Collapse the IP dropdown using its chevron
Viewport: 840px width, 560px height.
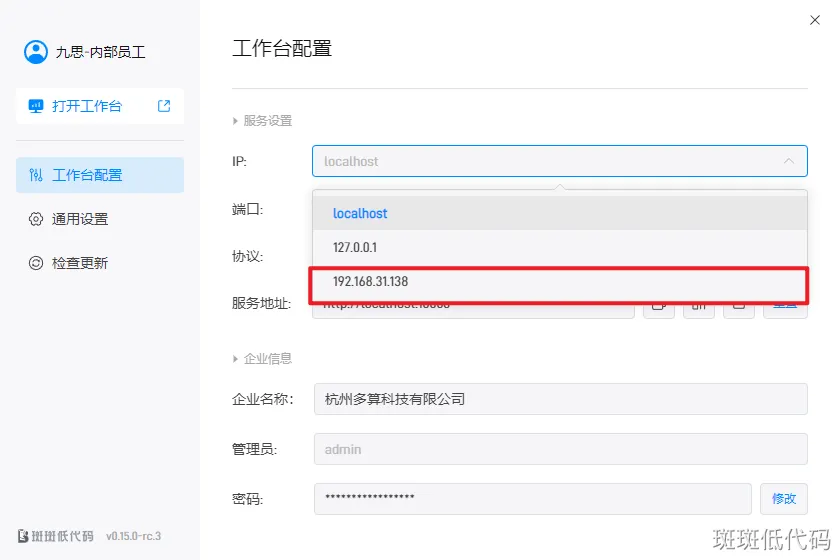pyautogui.click(x=788, y=161)
